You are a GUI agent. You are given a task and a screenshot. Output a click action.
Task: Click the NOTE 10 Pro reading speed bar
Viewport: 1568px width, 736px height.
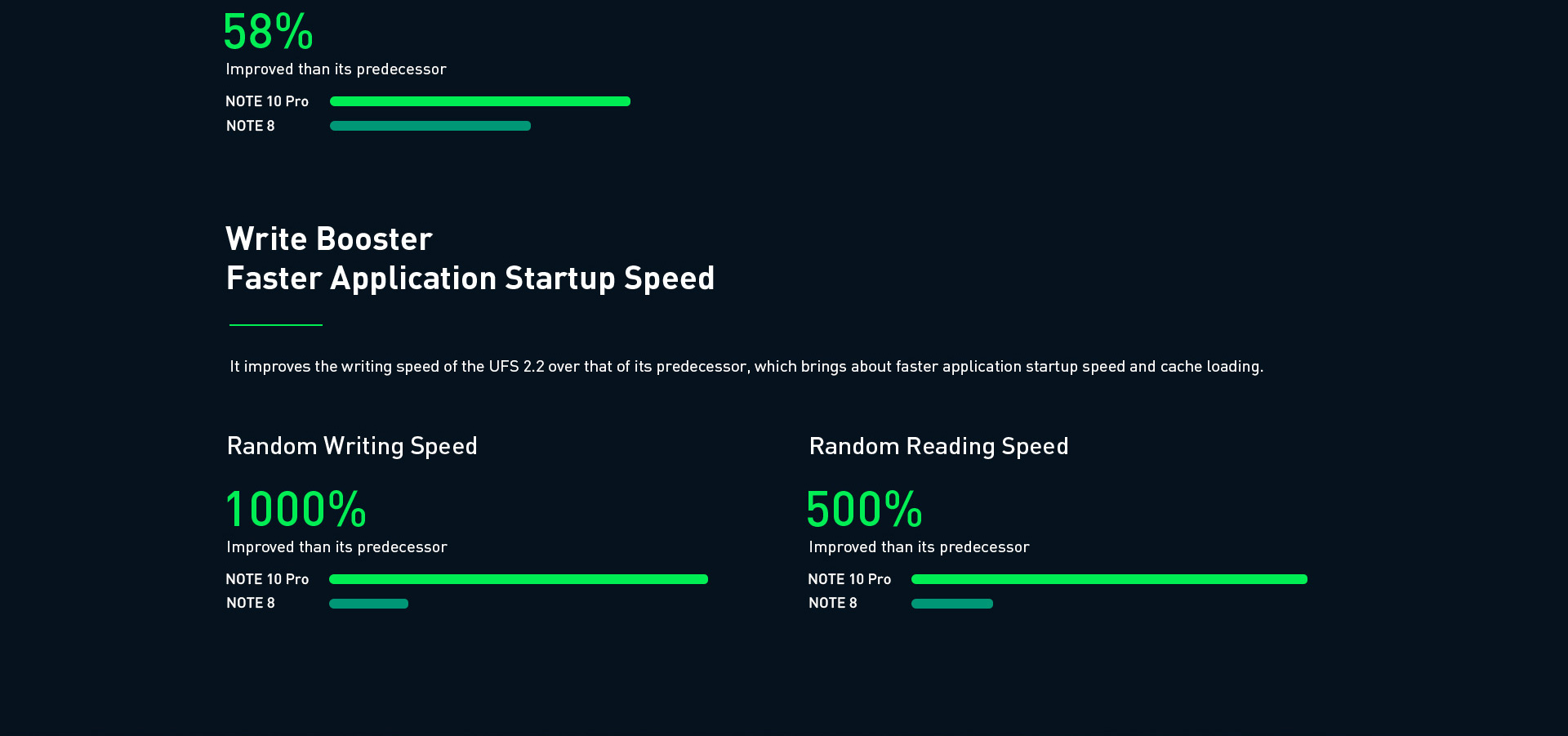pyautogui.click(x=1109, y=579)
